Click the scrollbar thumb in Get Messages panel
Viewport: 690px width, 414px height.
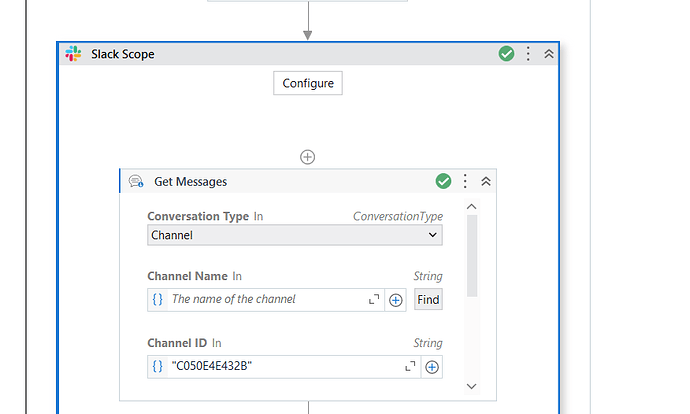(472, 256)
